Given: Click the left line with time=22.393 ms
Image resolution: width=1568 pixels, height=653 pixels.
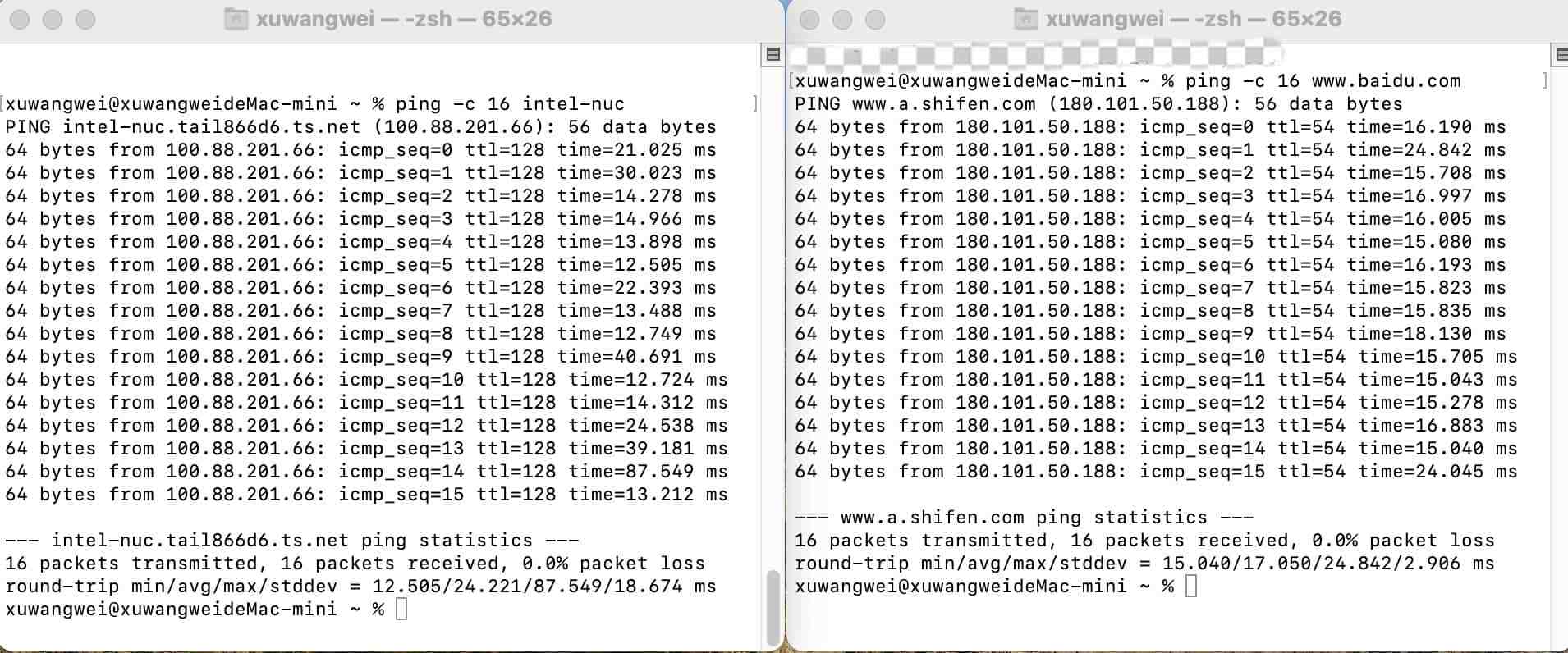Looking at the screenshot, I should pyautogui.click(x=361, y=288).
